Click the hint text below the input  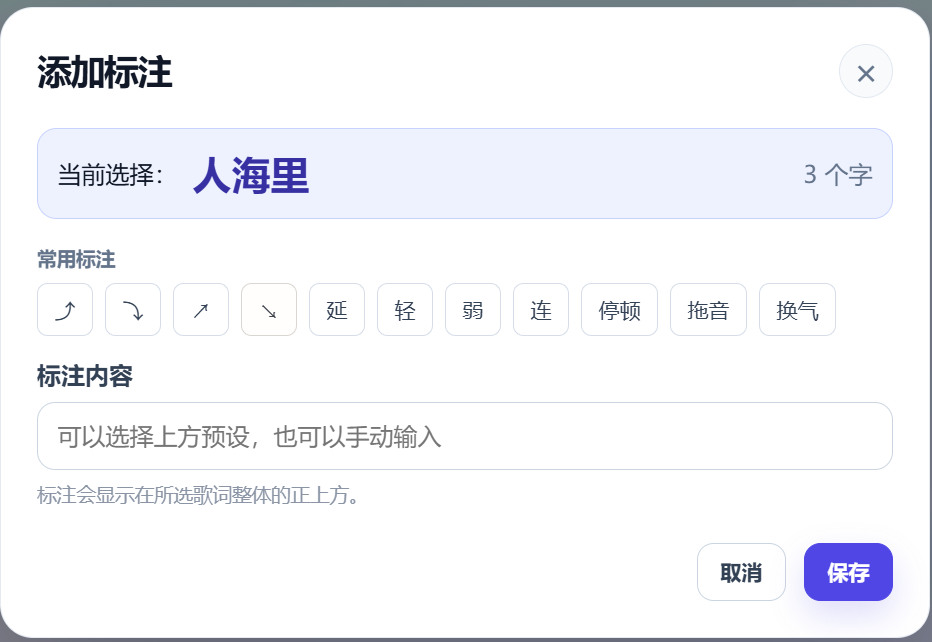point(198,495)
